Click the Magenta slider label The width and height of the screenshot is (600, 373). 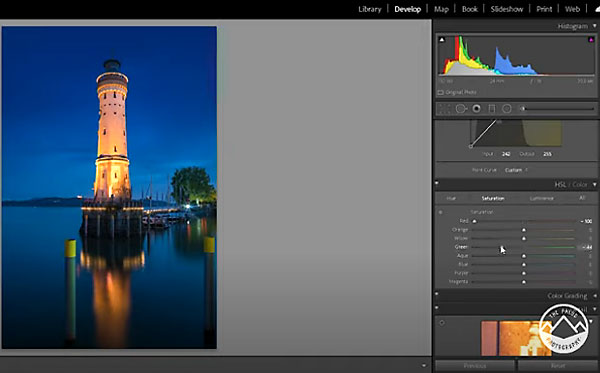tap(458, 282)
